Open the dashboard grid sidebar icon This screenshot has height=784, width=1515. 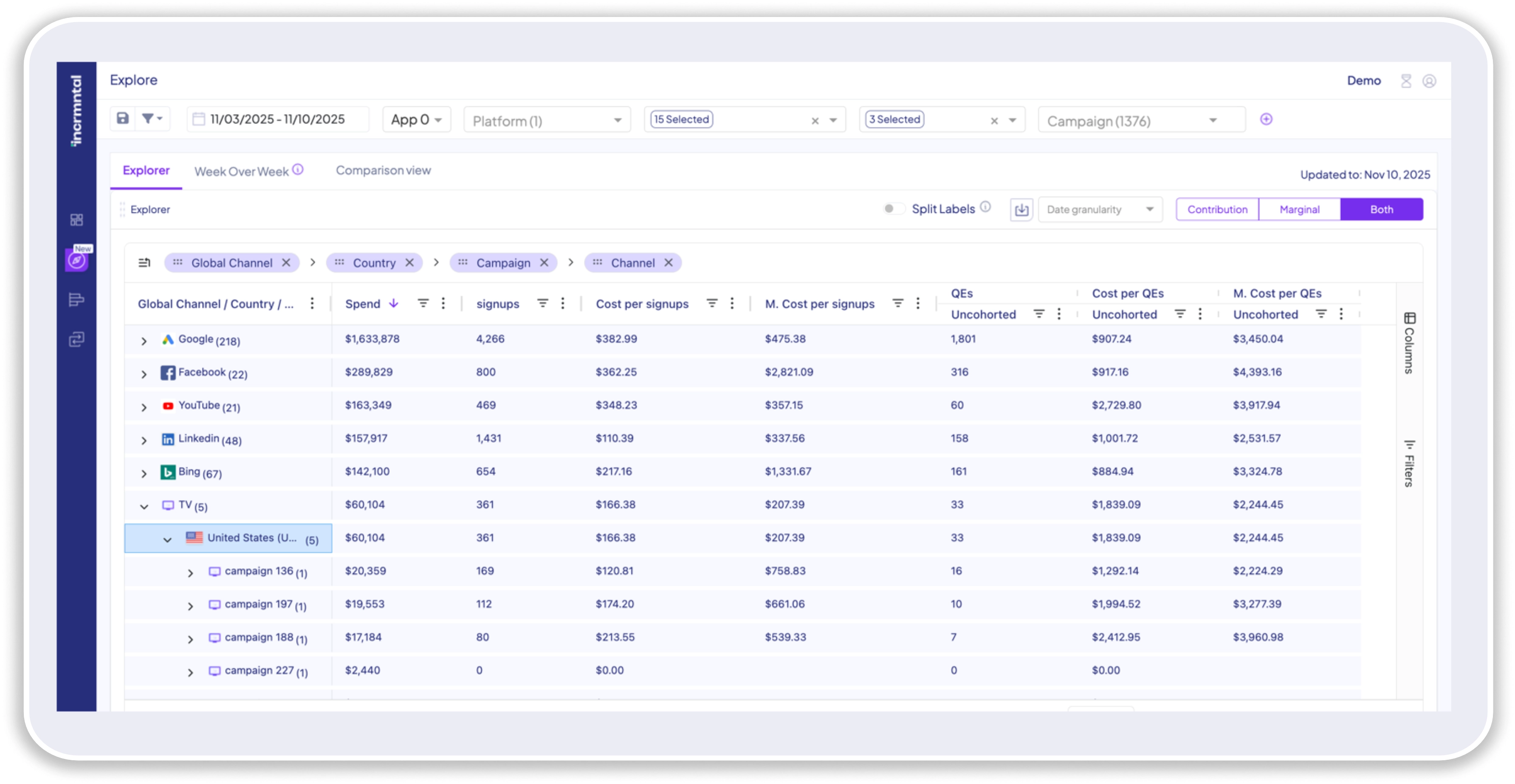point(76,220)
